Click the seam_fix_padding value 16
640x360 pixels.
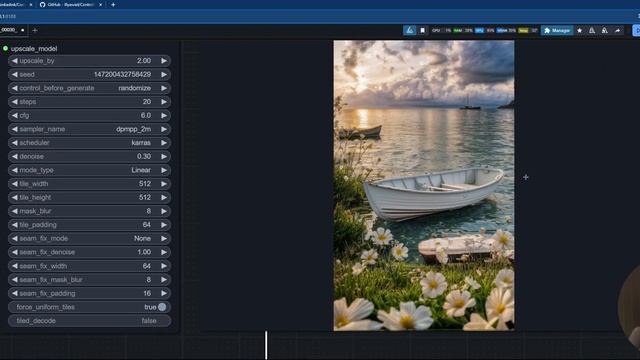(x=147, y=293)
